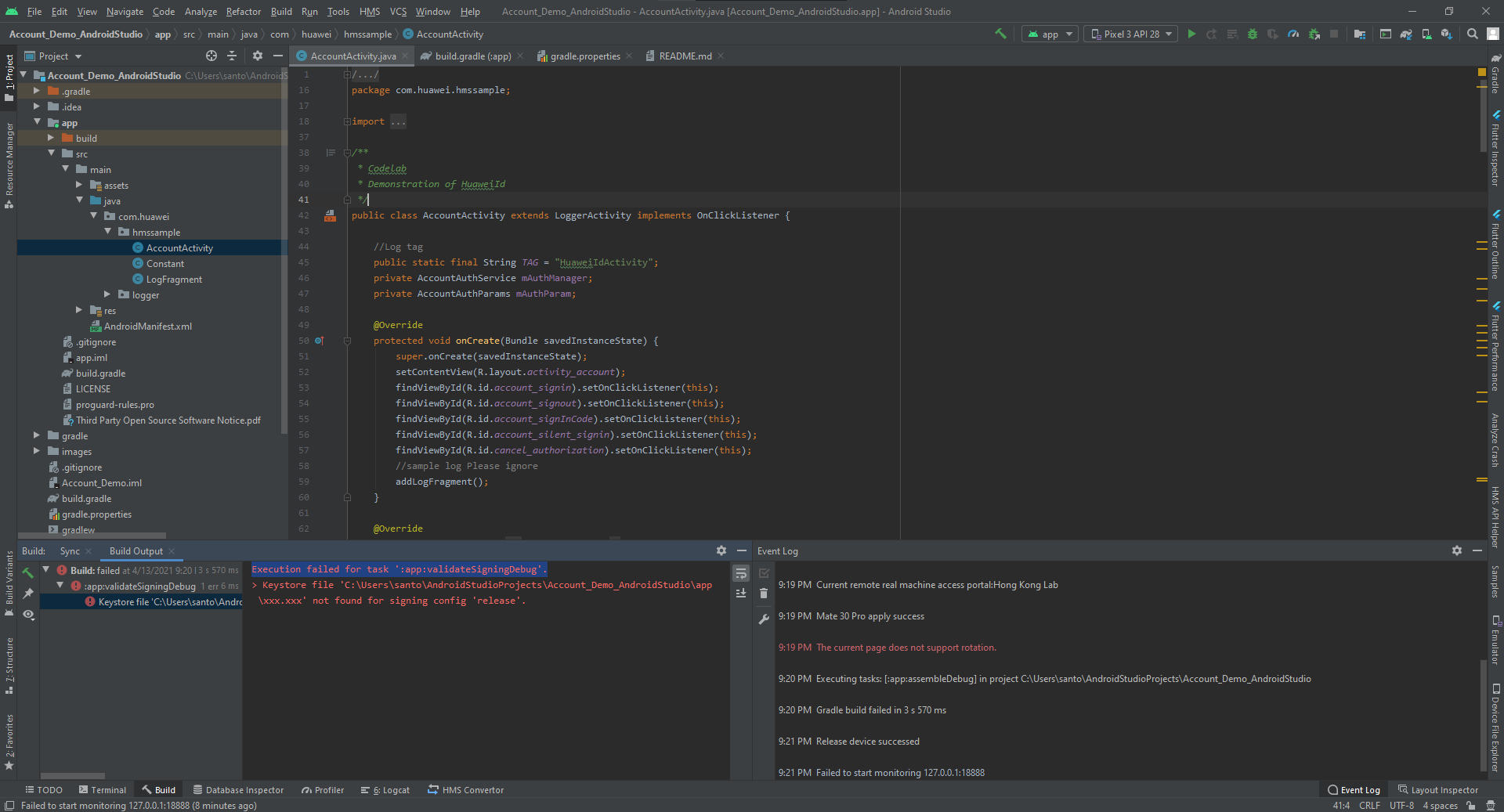Open the Terminal tool window
This screenshot has height=812, width=1504.
[x=102, y=790]
